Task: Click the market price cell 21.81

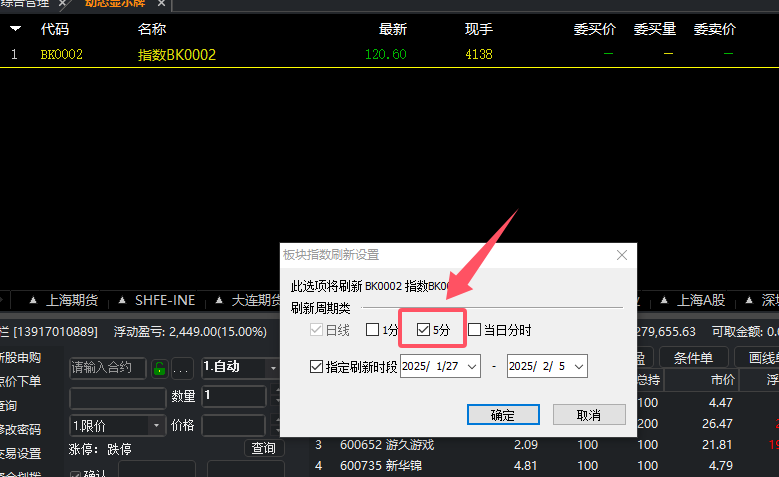Action: pyautogui.click(x=717, y=444)
